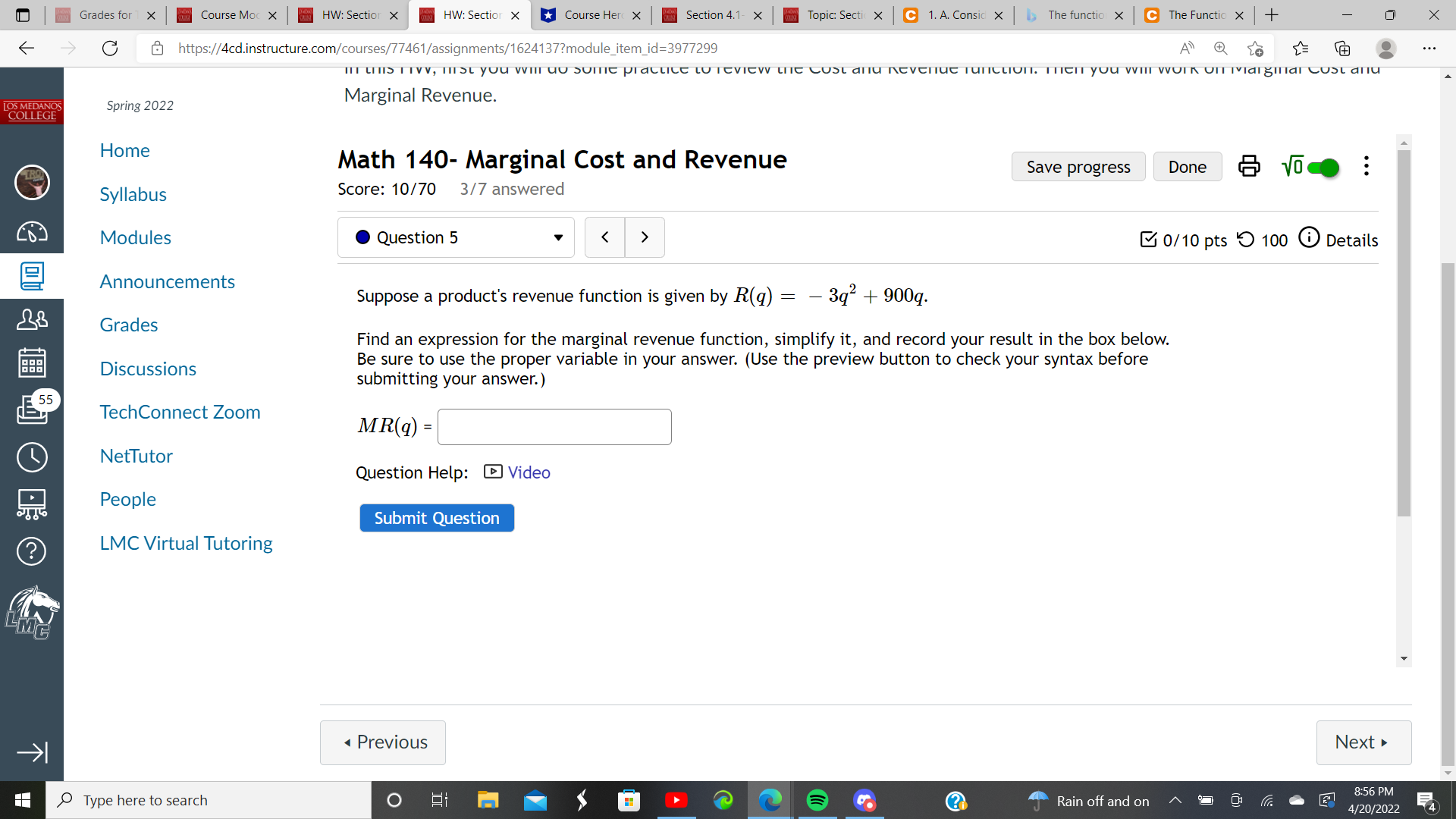
Task: Open the info Details icon for Question 5
Action: (x=1310, y=237)
